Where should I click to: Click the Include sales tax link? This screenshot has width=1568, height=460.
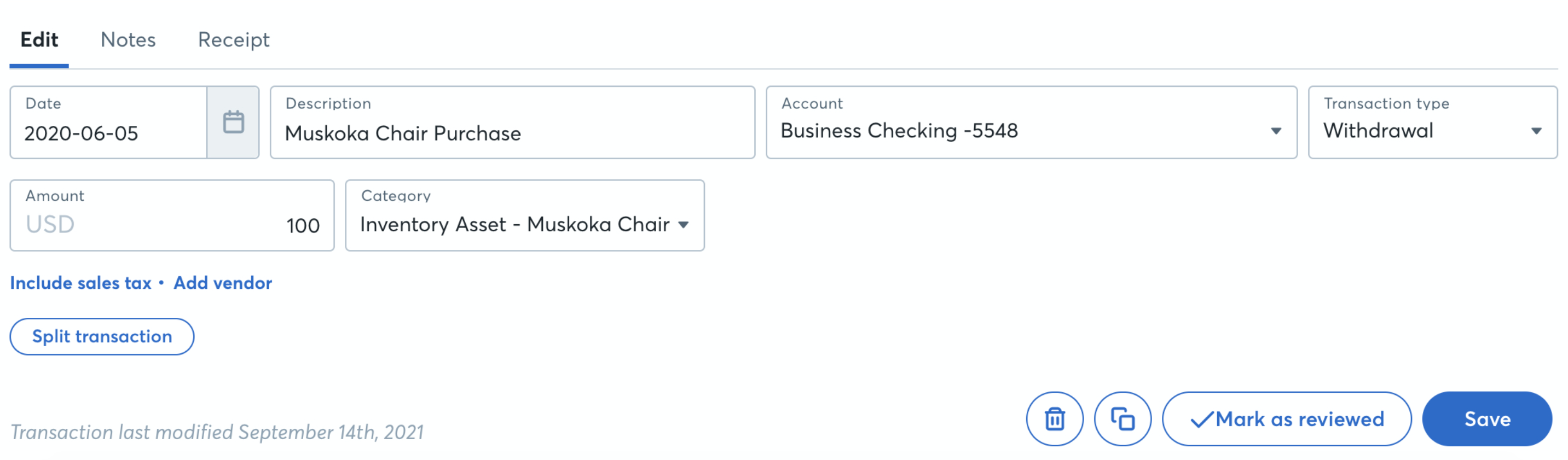click(x=80, y=283)
